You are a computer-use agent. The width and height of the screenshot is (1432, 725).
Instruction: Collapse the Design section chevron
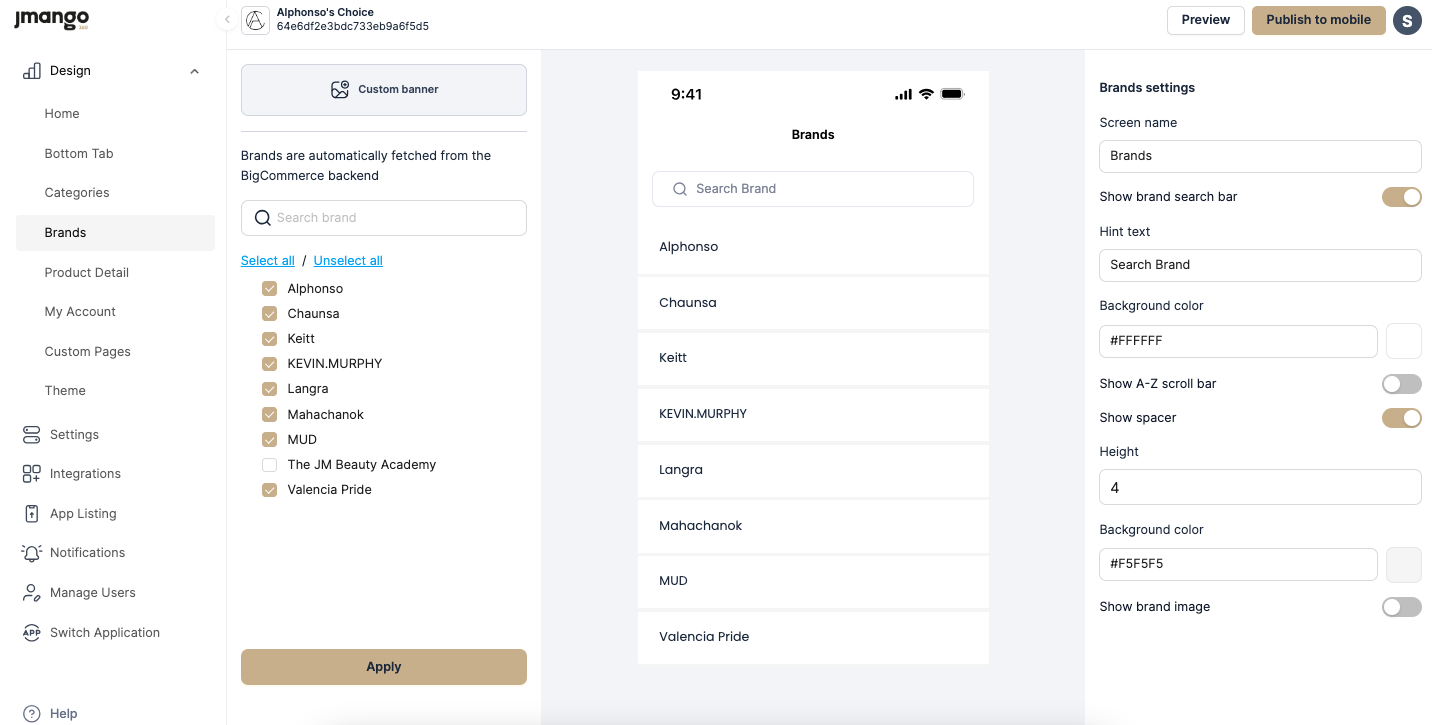(x=194, y=71)
